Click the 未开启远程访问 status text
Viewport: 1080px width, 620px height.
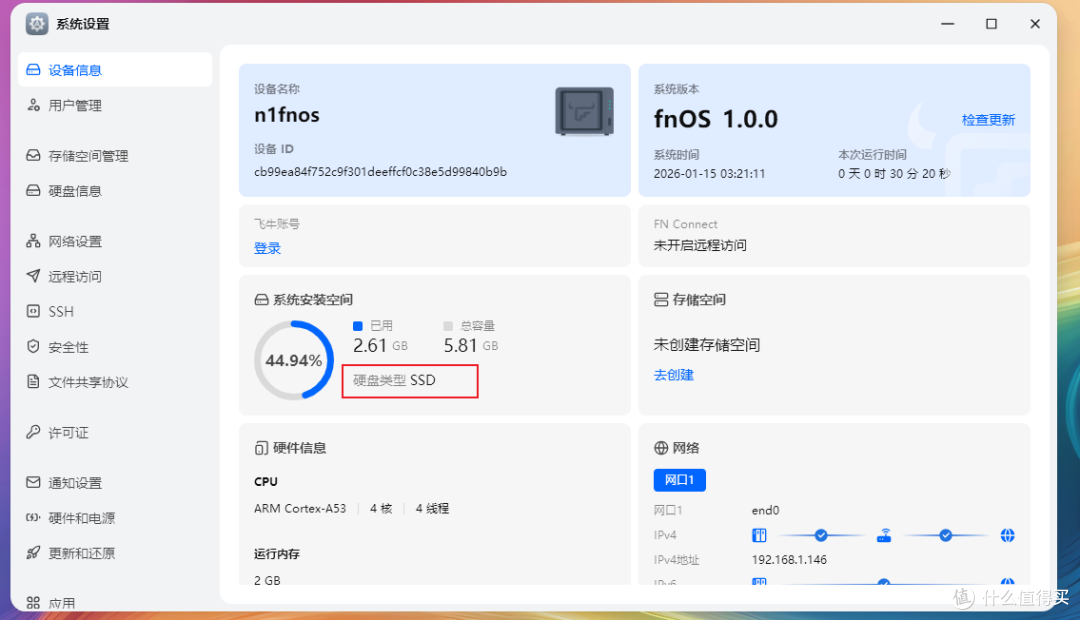coord(700,245)
